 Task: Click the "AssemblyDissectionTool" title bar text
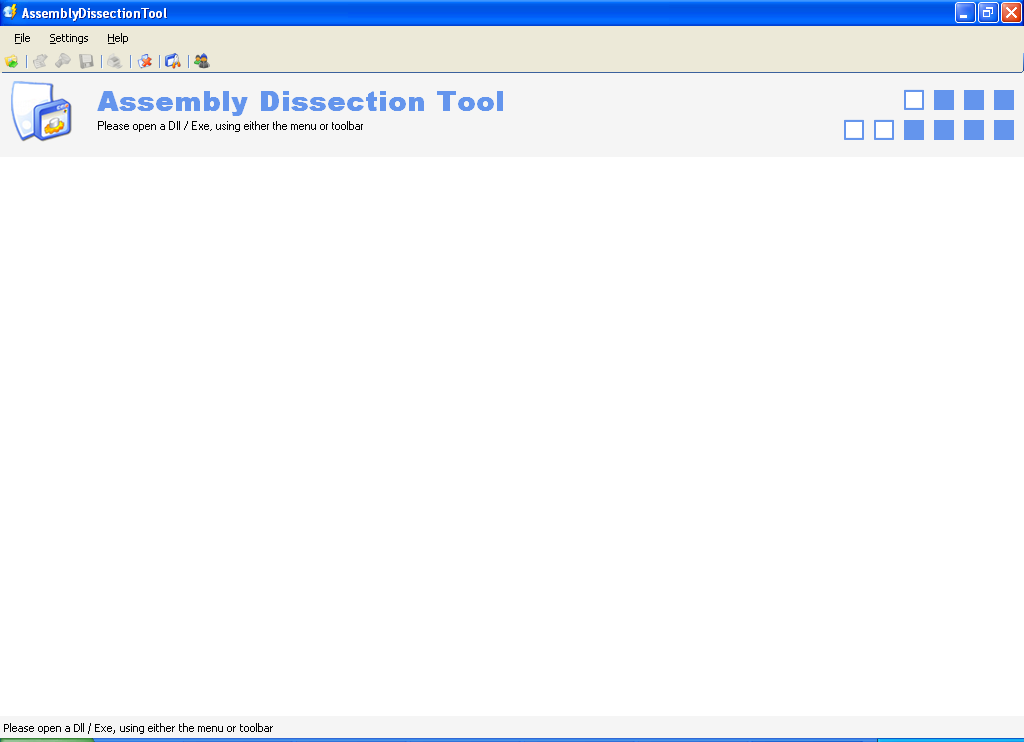pyautogui.click(x=94, y=13)
